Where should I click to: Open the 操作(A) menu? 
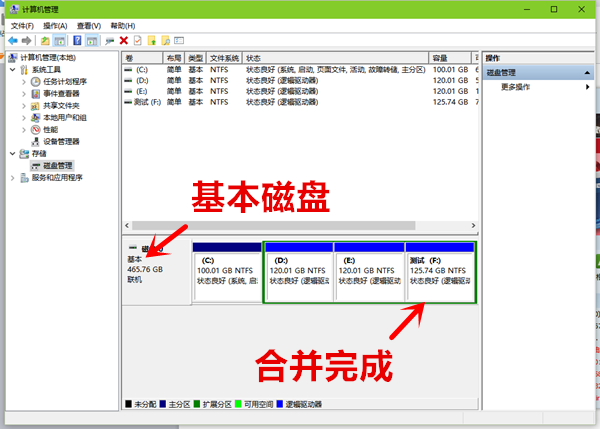(55, 26)
